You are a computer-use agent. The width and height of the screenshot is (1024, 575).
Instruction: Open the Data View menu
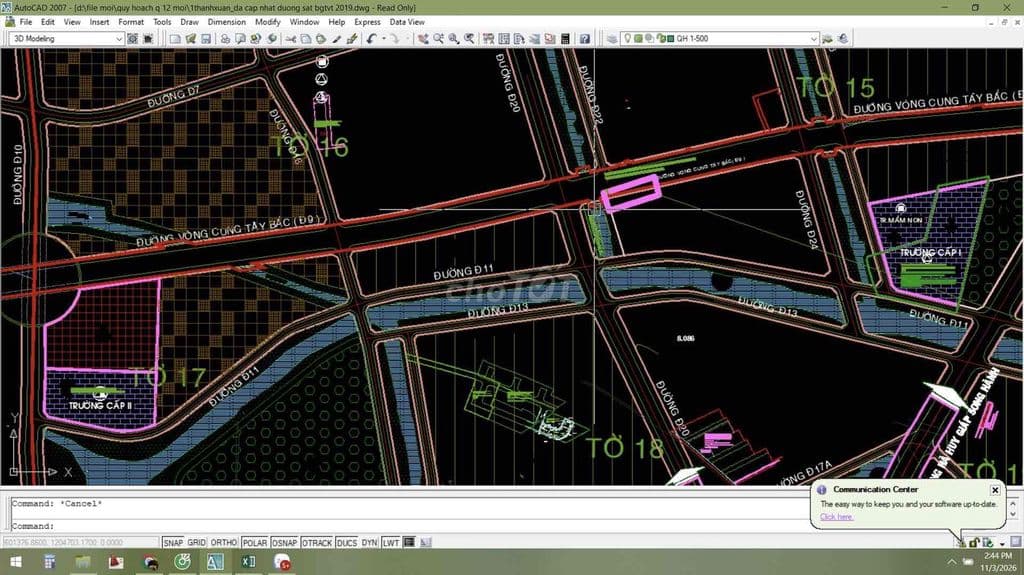[x=407, y=22]
